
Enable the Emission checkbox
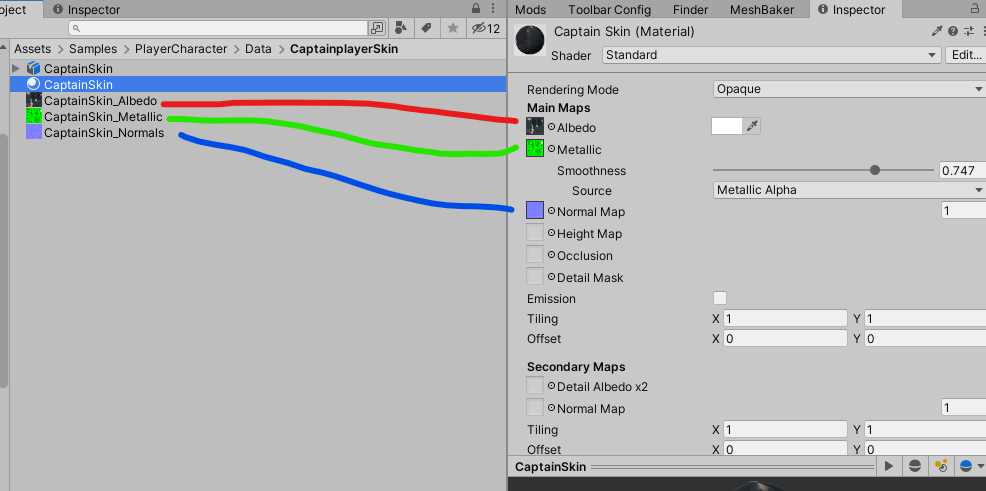(x=720, y=298)
